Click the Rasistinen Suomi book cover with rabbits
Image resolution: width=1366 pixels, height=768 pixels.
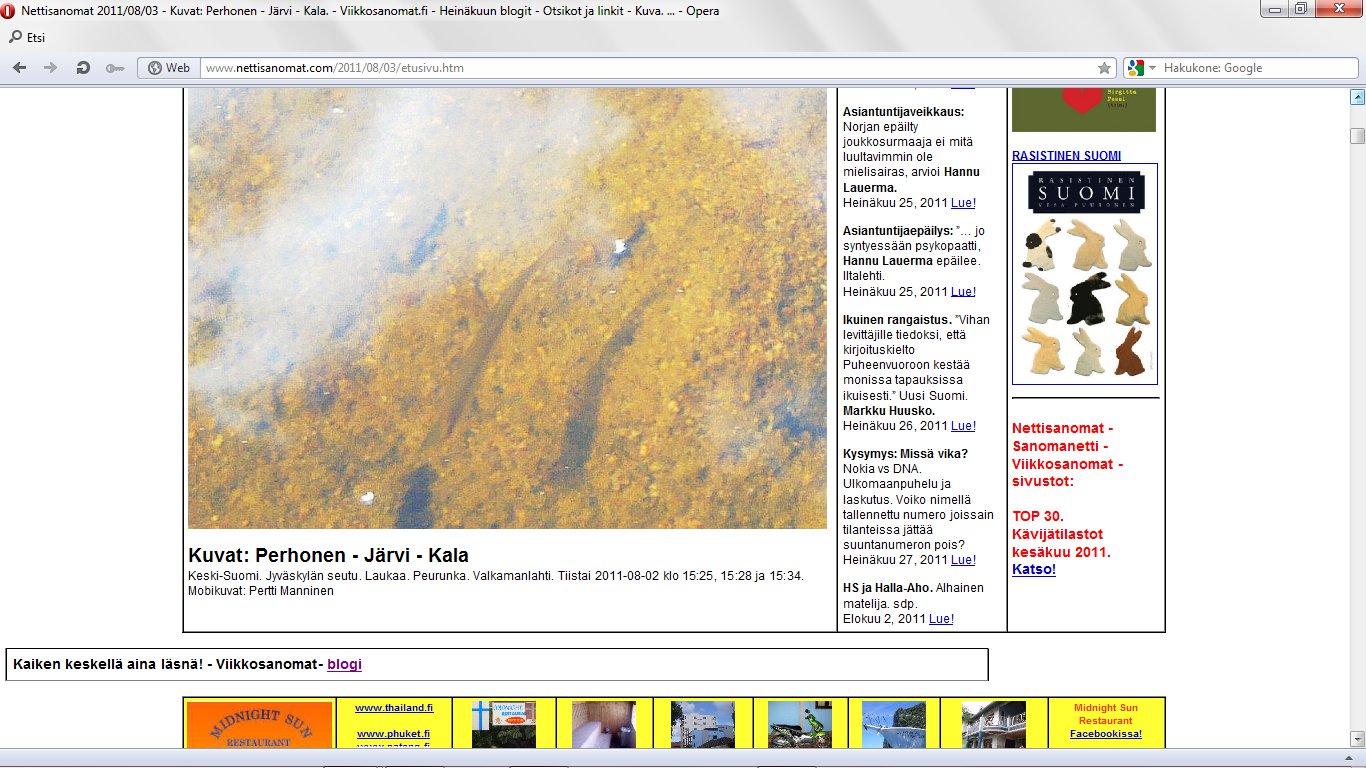1084,274
